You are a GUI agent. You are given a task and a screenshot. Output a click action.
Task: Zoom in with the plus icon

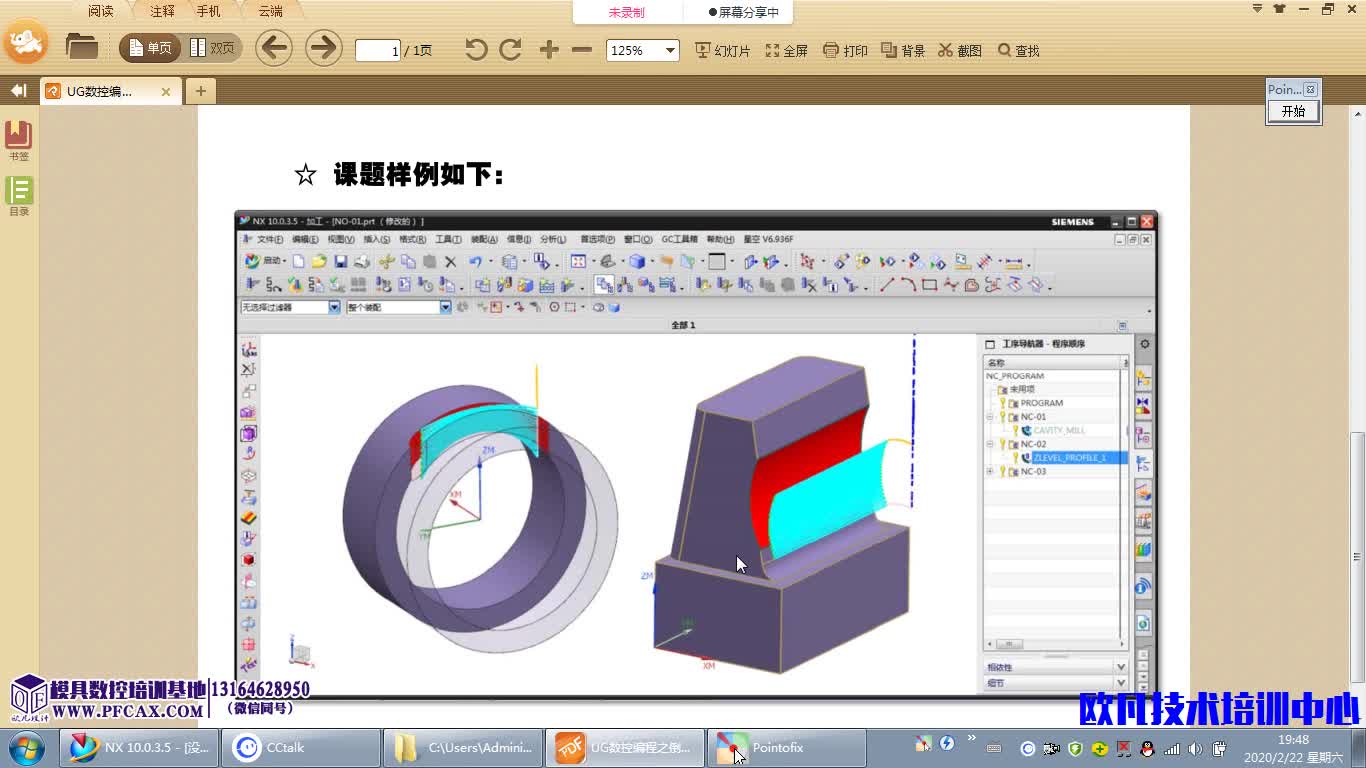click(549, 50)
